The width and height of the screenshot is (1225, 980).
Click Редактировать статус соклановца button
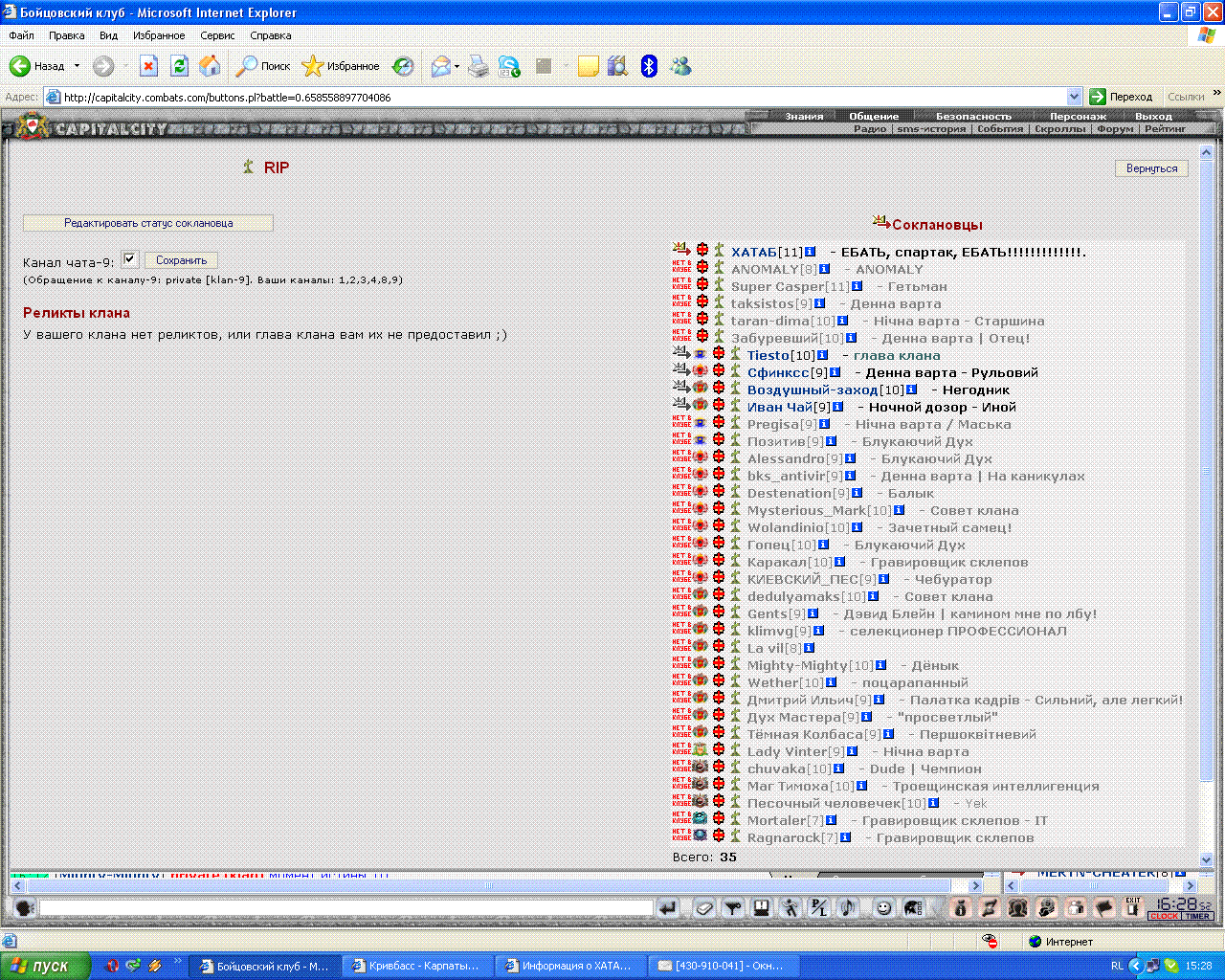click(x=148, y=223)
